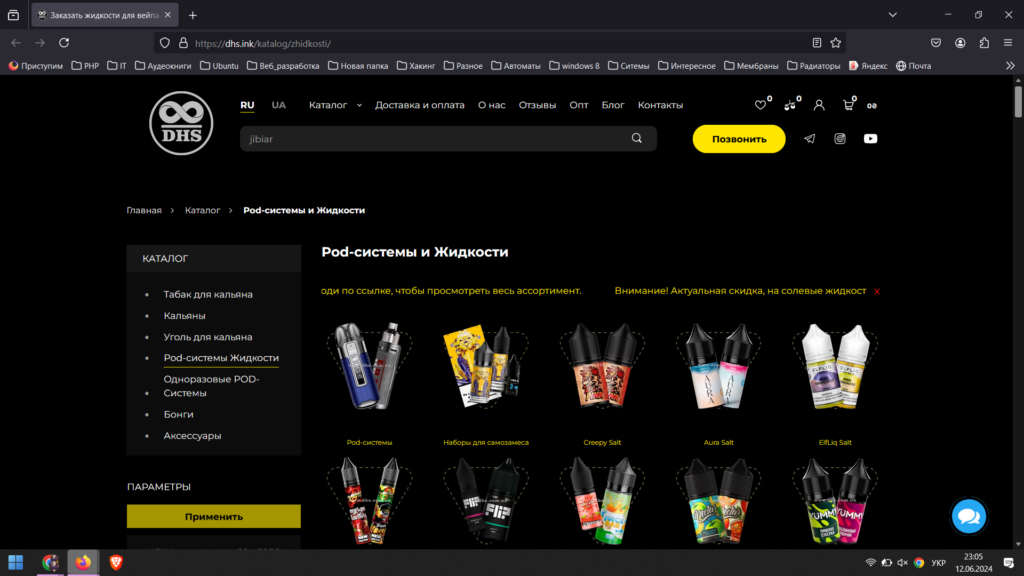The image size is (1024, 576).
Task: Switch site language to UA
Action: tap(279, 105)
